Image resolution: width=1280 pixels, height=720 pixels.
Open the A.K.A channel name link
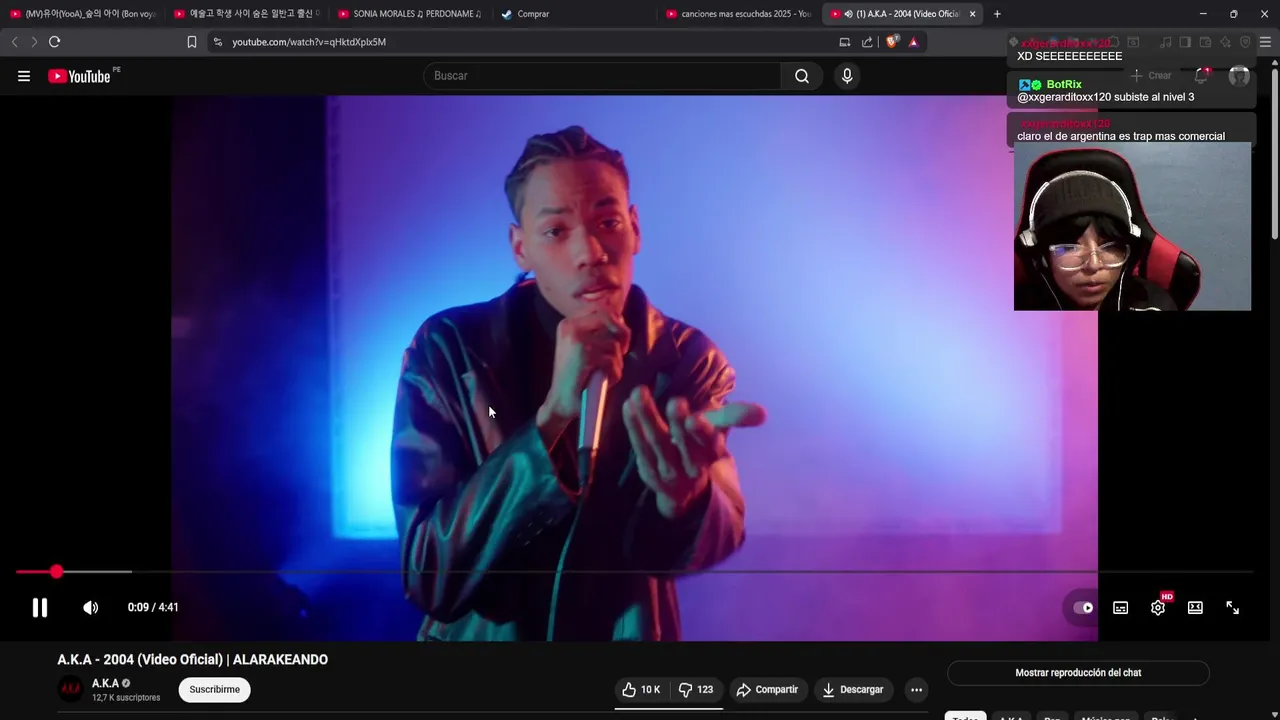tap(105, 683)
